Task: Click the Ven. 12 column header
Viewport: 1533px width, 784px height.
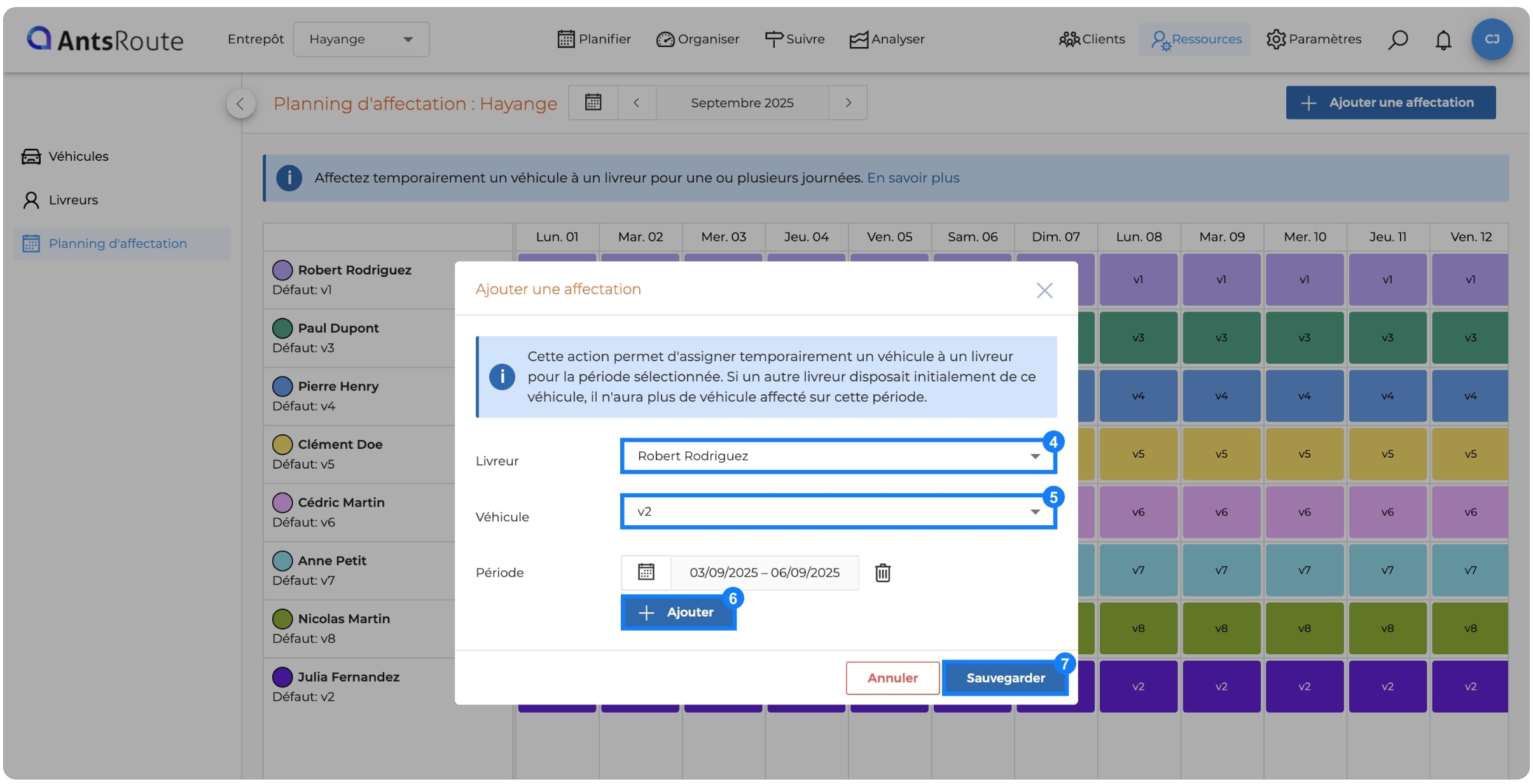Action: tap(1471, 237)
